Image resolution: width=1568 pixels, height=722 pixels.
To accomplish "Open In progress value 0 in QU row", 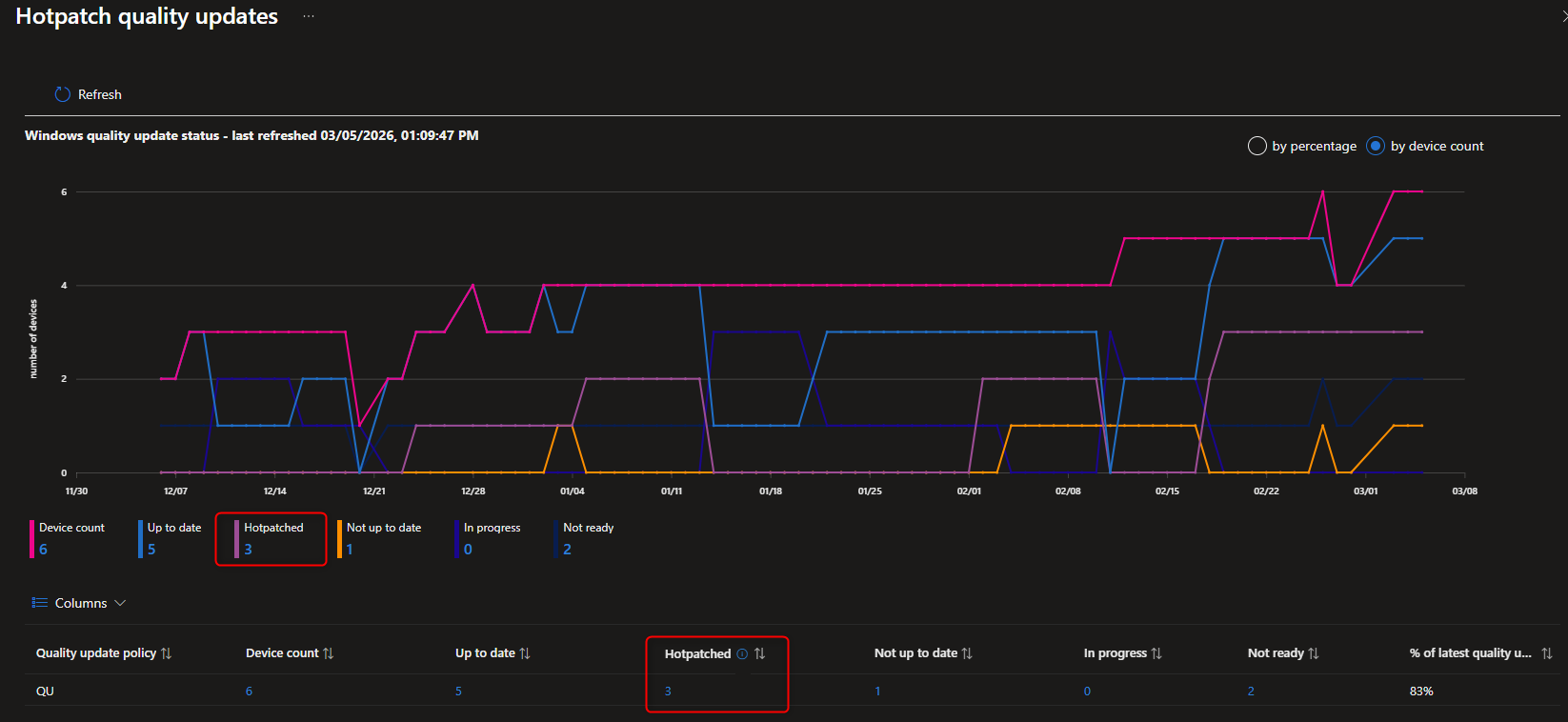I will [x=1087, y=692].
